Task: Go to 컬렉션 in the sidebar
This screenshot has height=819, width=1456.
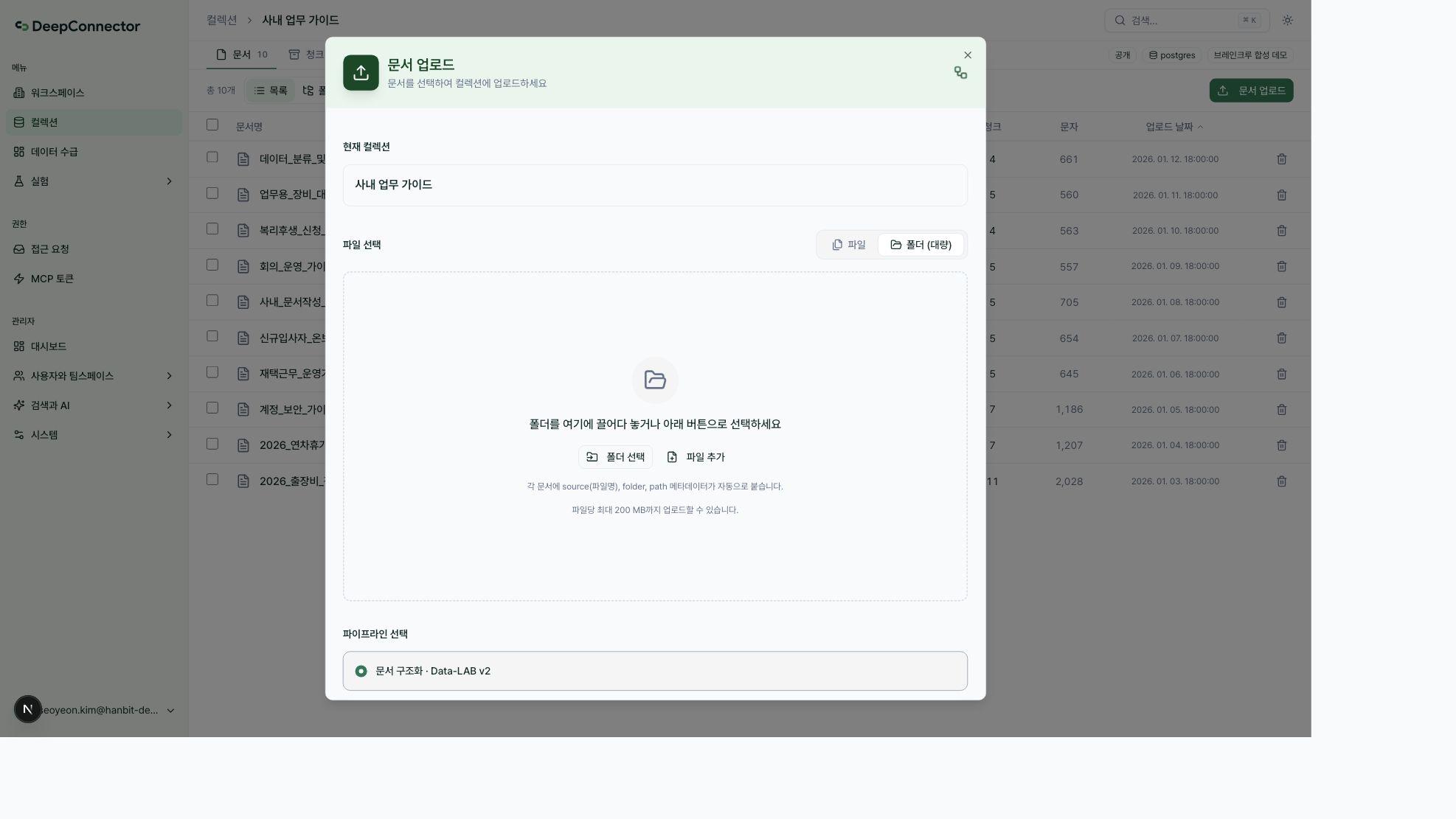Action: (x=94, y=122)
